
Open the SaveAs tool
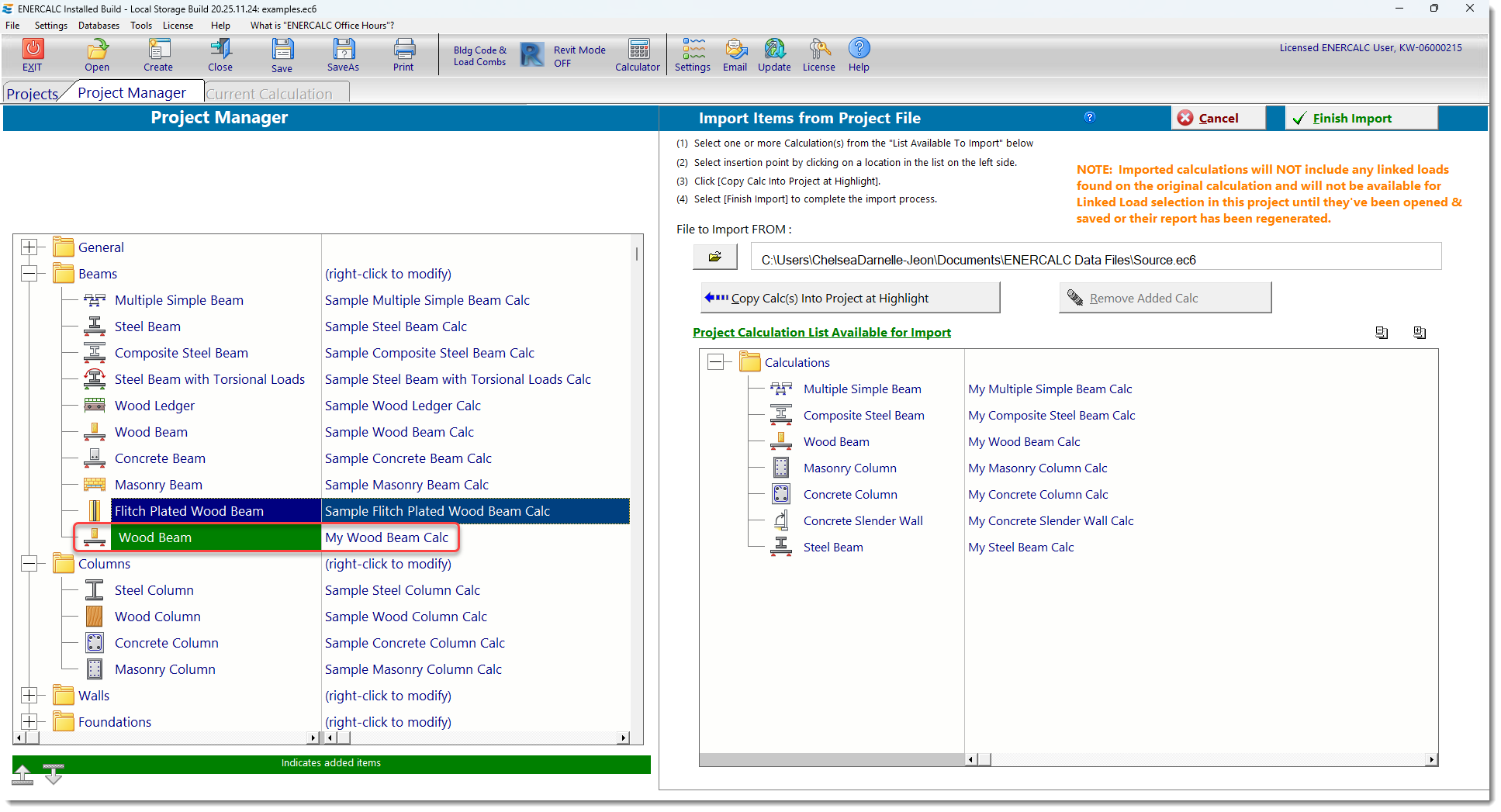click(343, 54)
